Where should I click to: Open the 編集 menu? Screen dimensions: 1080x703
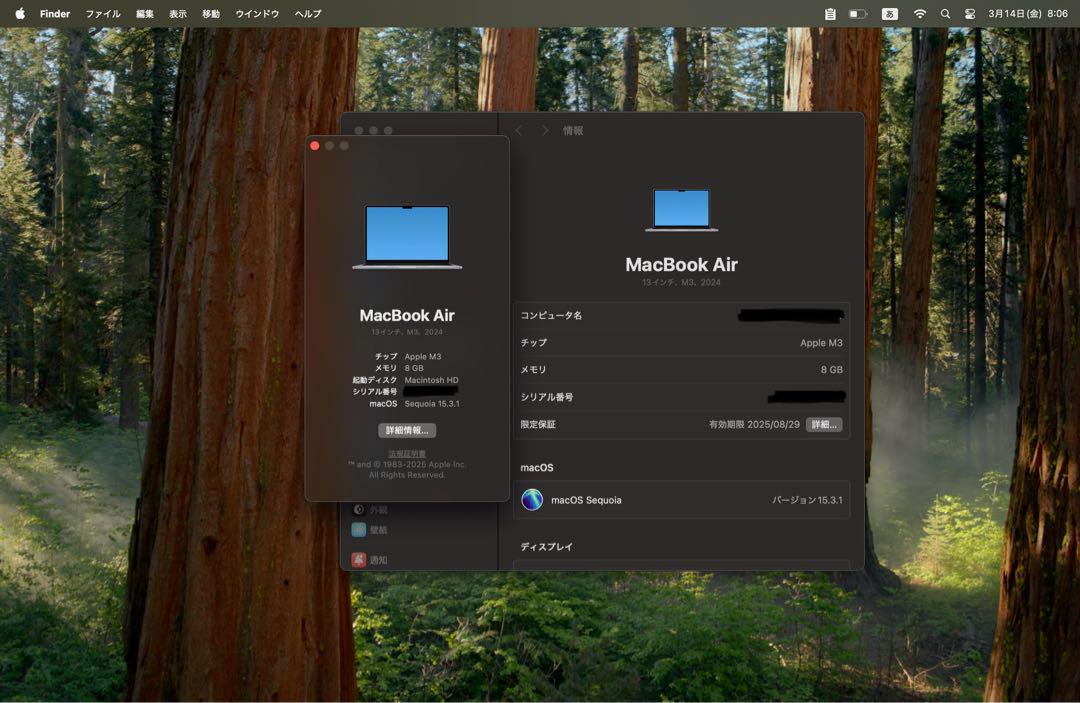coord(145,14)
